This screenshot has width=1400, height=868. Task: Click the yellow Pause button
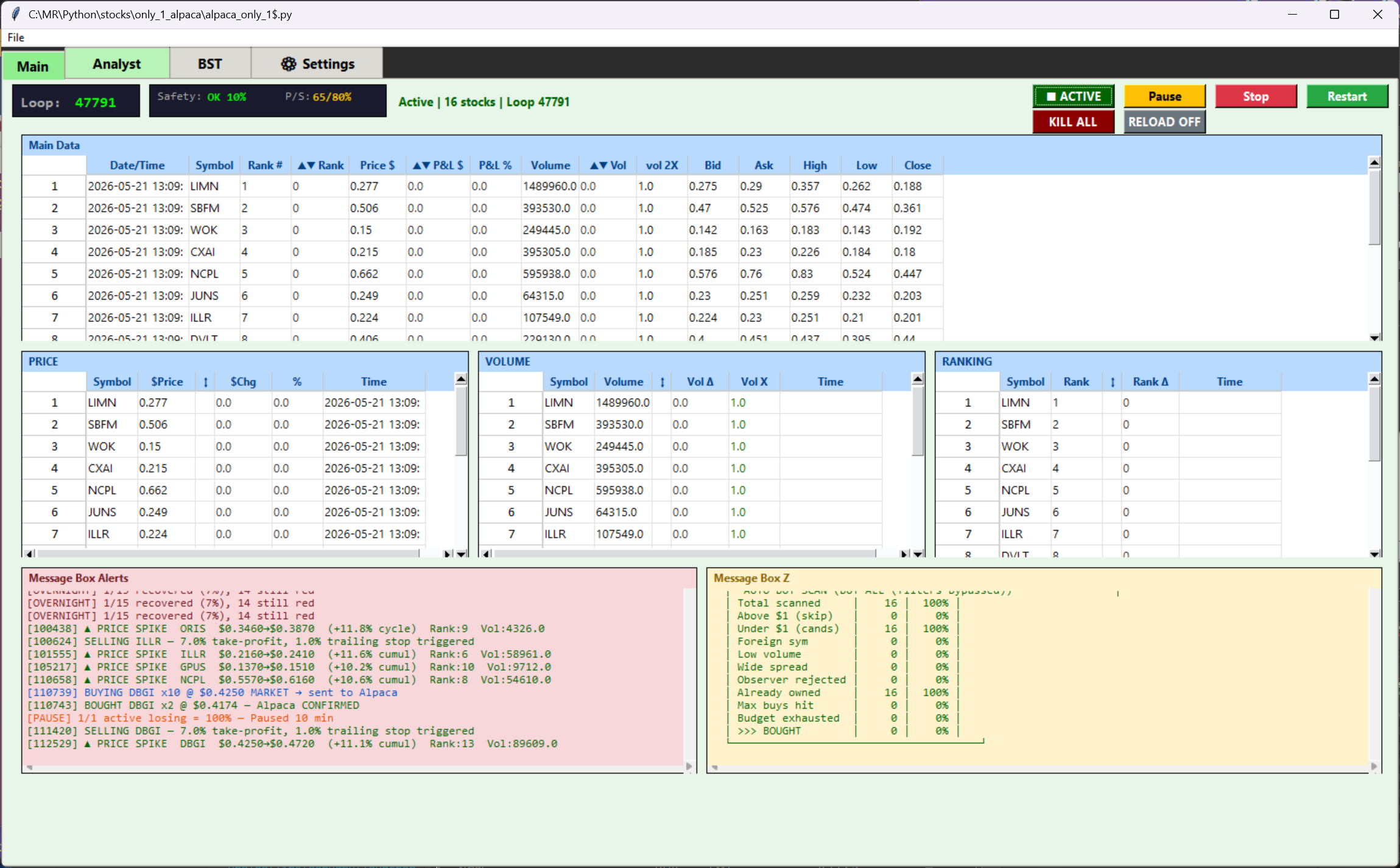click(x=1164, y=96)
